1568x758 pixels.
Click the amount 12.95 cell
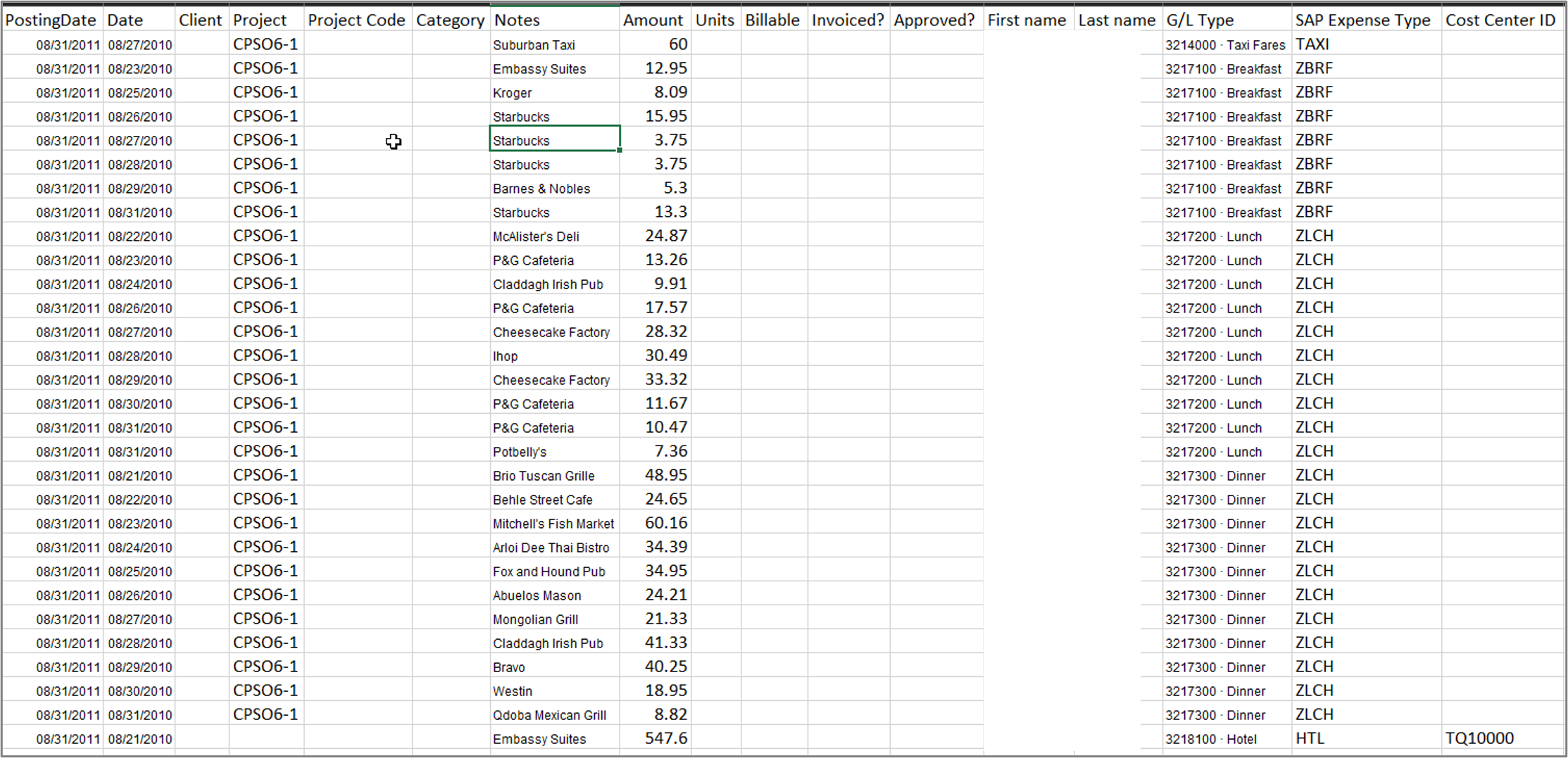coord(656,68)
